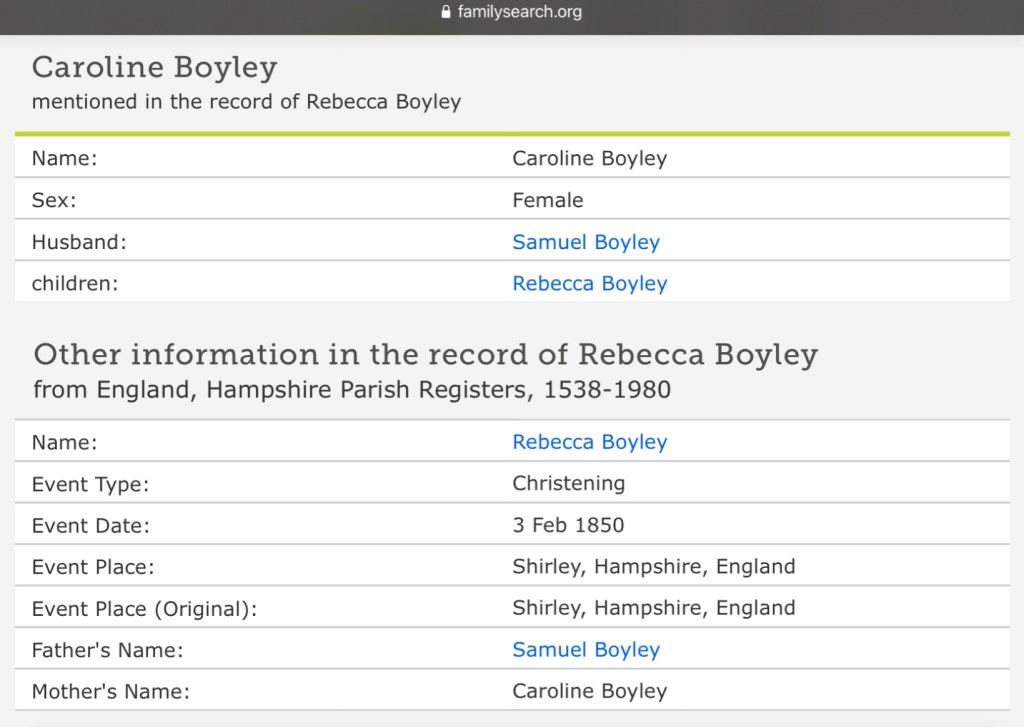Click the 'Other information in the record' heading

[425, 355]
